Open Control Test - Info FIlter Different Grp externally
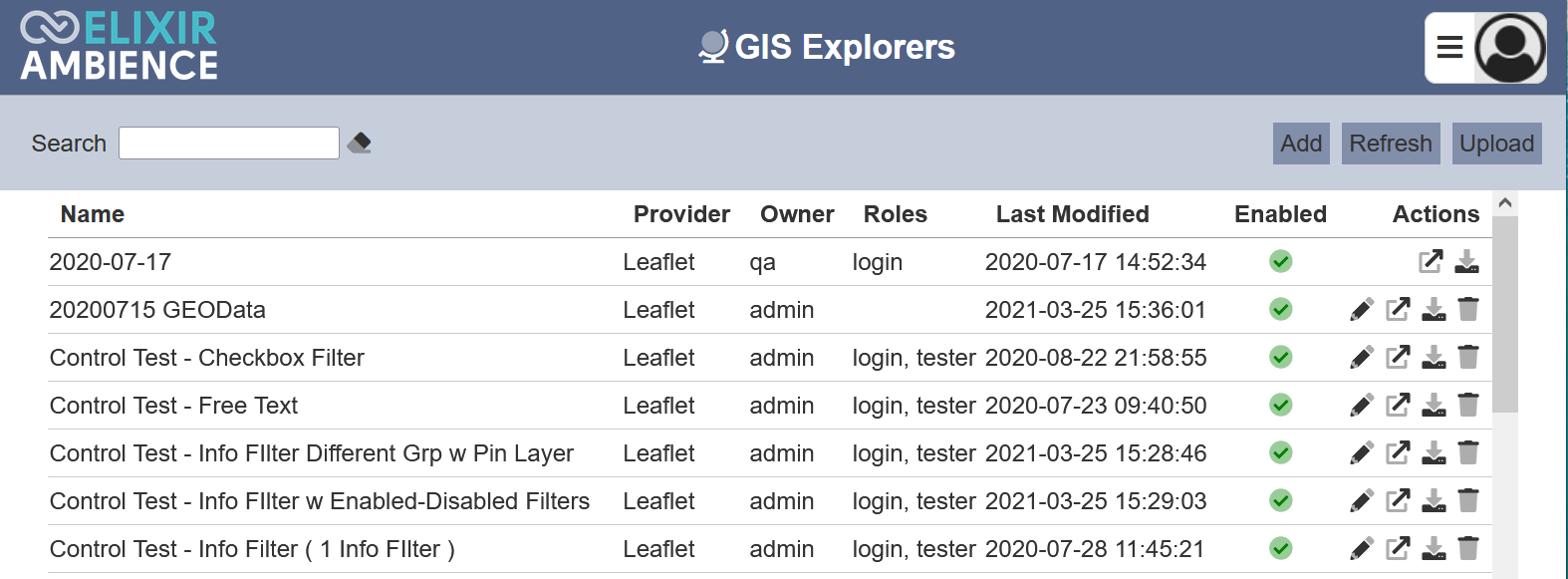 click(x=1399, y=453)
